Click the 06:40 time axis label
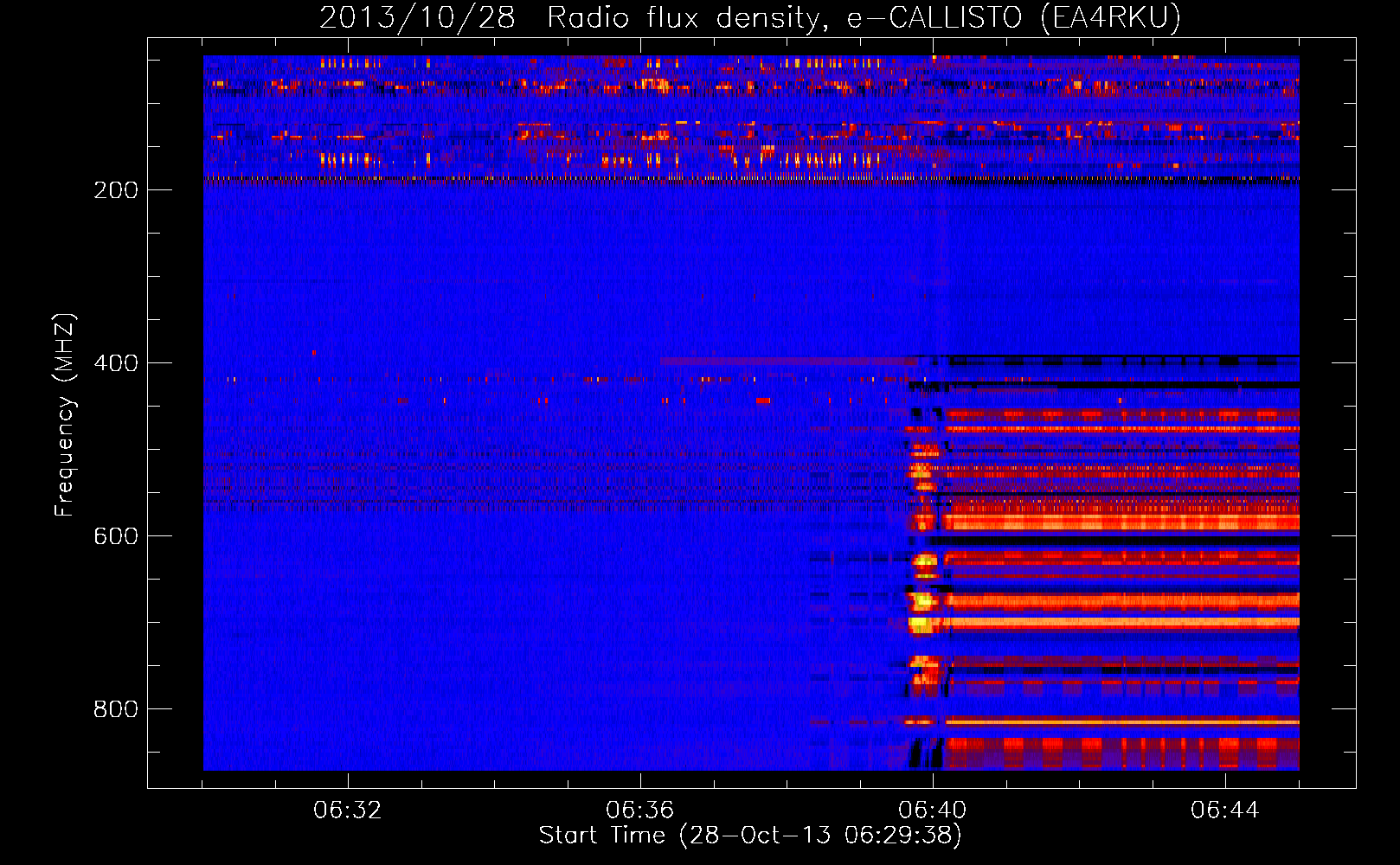 932,811
